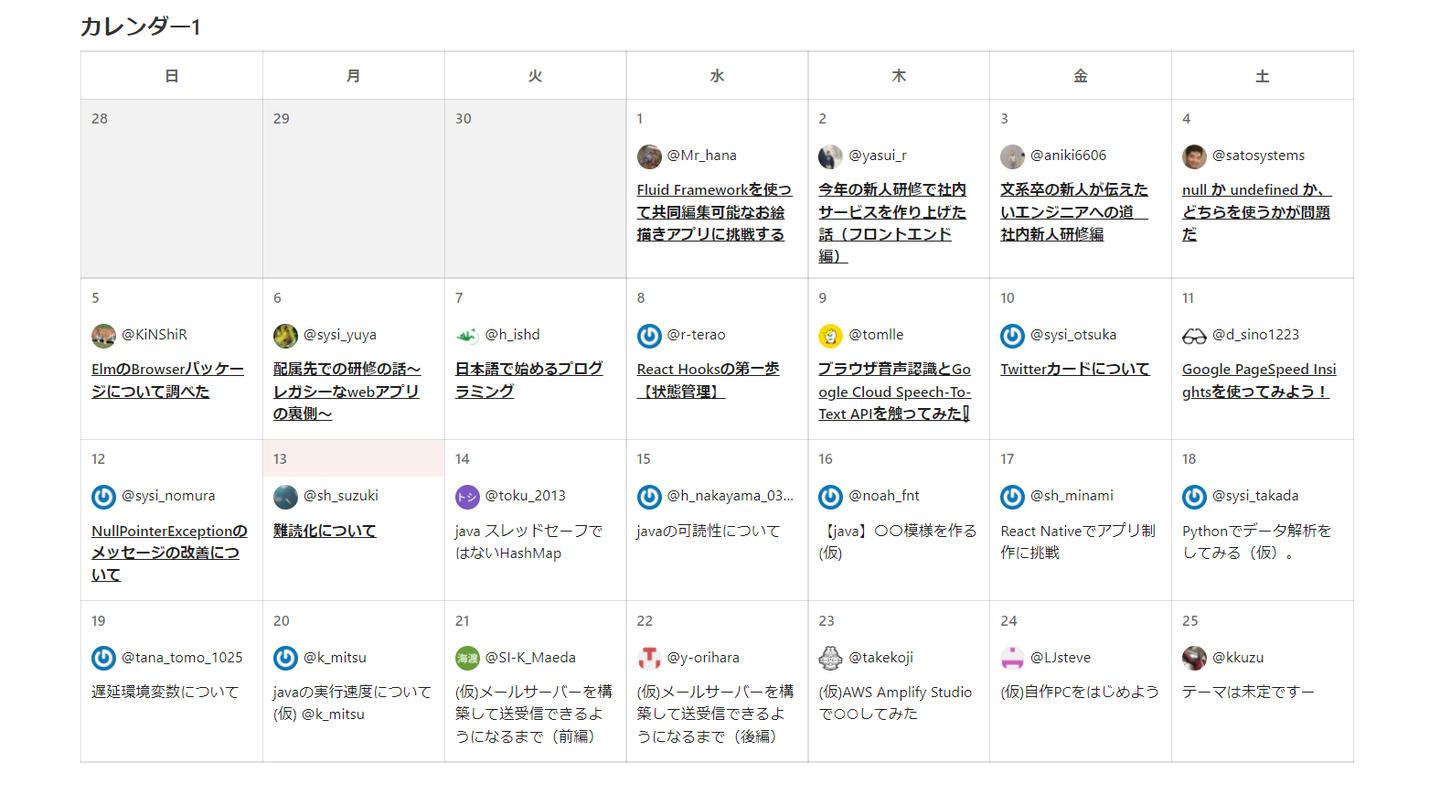Click the mail server 後編 entry text

click(715, 714)
